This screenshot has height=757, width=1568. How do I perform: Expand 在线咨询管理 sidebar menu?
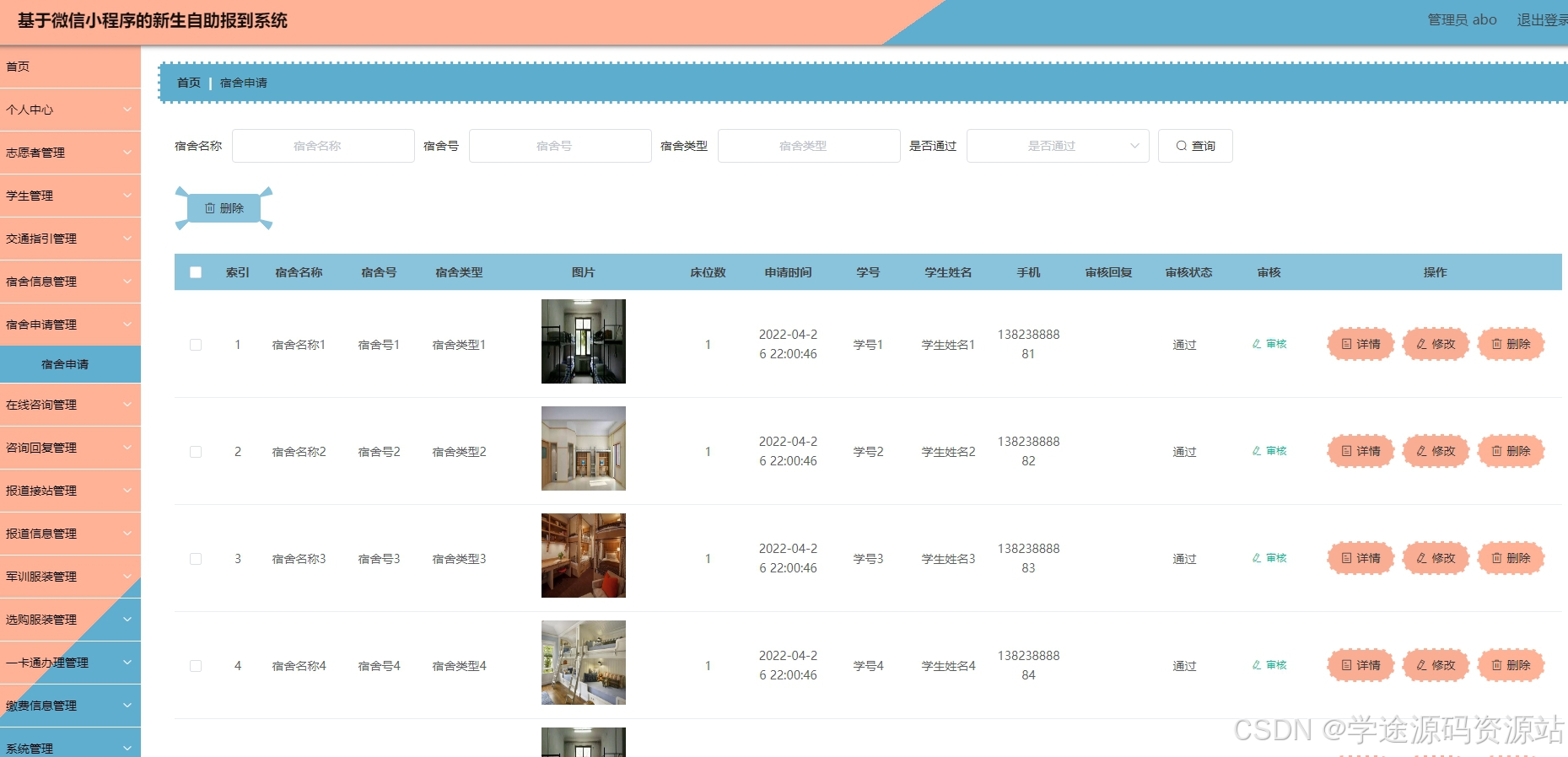click(x=70, y=405)
